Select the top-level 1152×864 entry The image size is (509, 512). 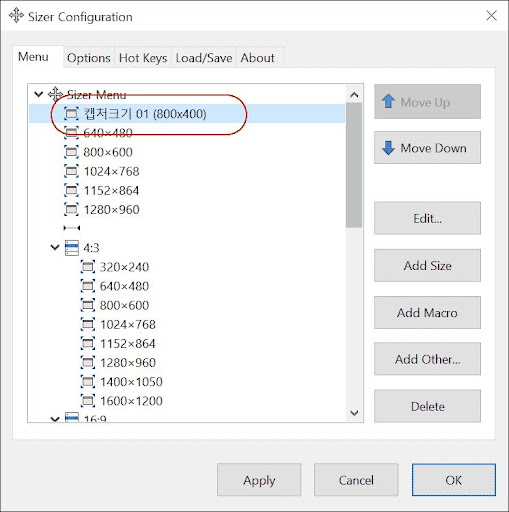[111, 190]
